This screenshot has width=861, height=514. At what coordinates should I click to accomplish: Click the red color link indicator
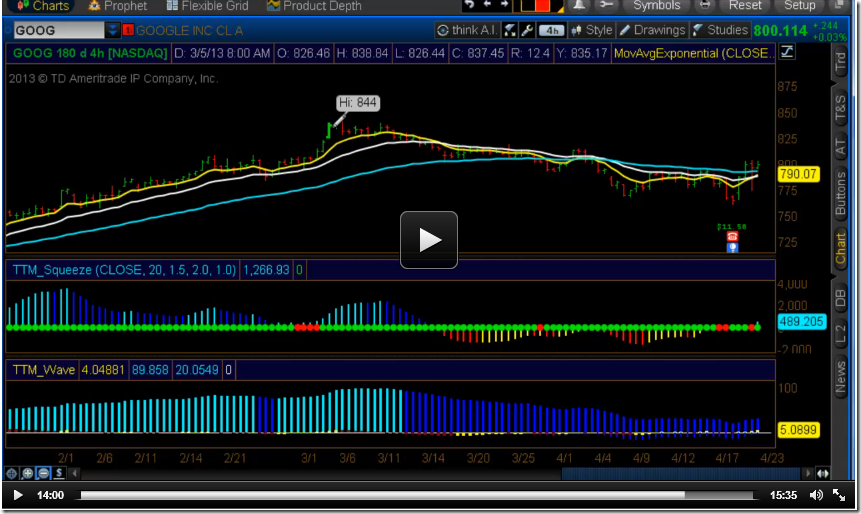click(x=128, y=30)
